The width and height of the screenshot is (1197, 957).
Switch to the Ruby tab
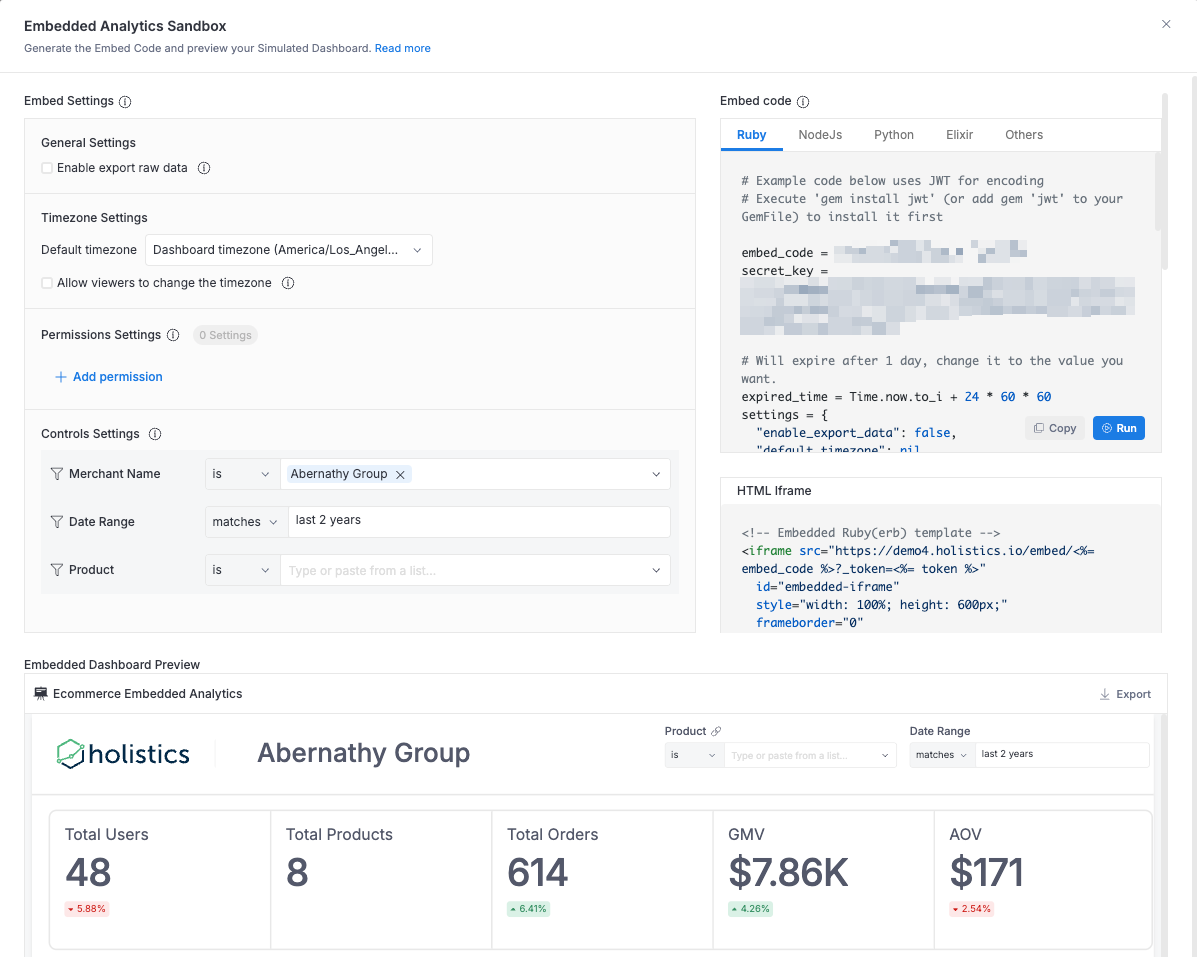[751, 135]
